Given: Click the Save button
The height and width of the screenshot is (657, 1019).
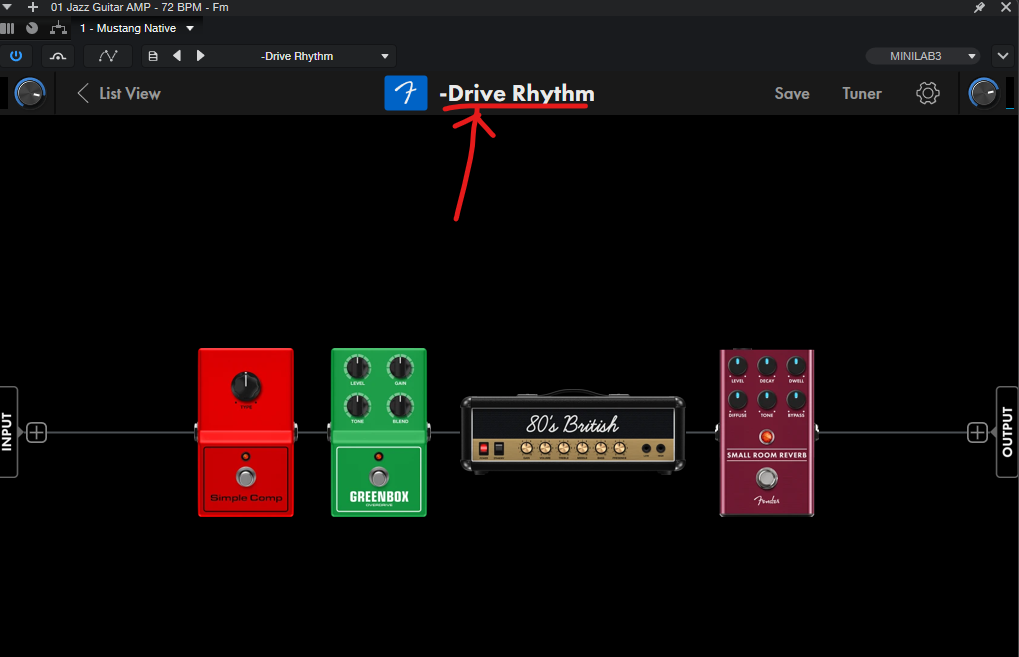Looking at the screenshot, I should click(791, 93).
